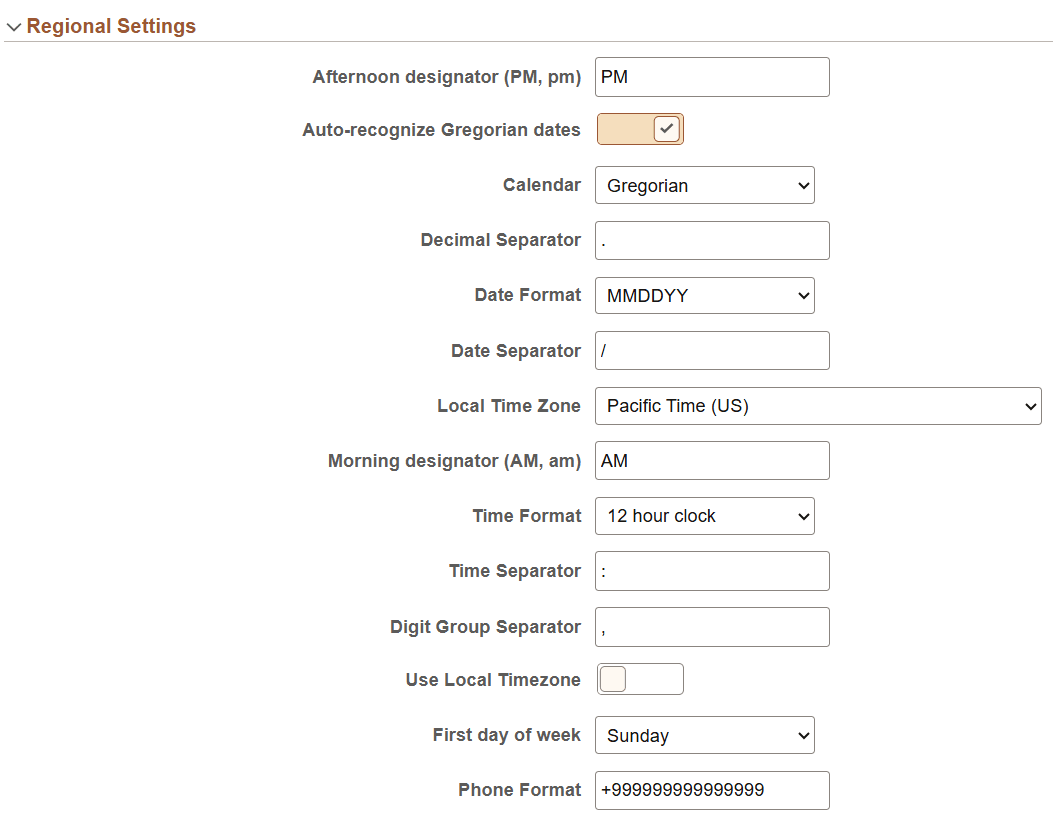This screenshot has height=825, width=1053.
Task: Select Pacific Time (US) combo box
Action: (x=818, y=406)
